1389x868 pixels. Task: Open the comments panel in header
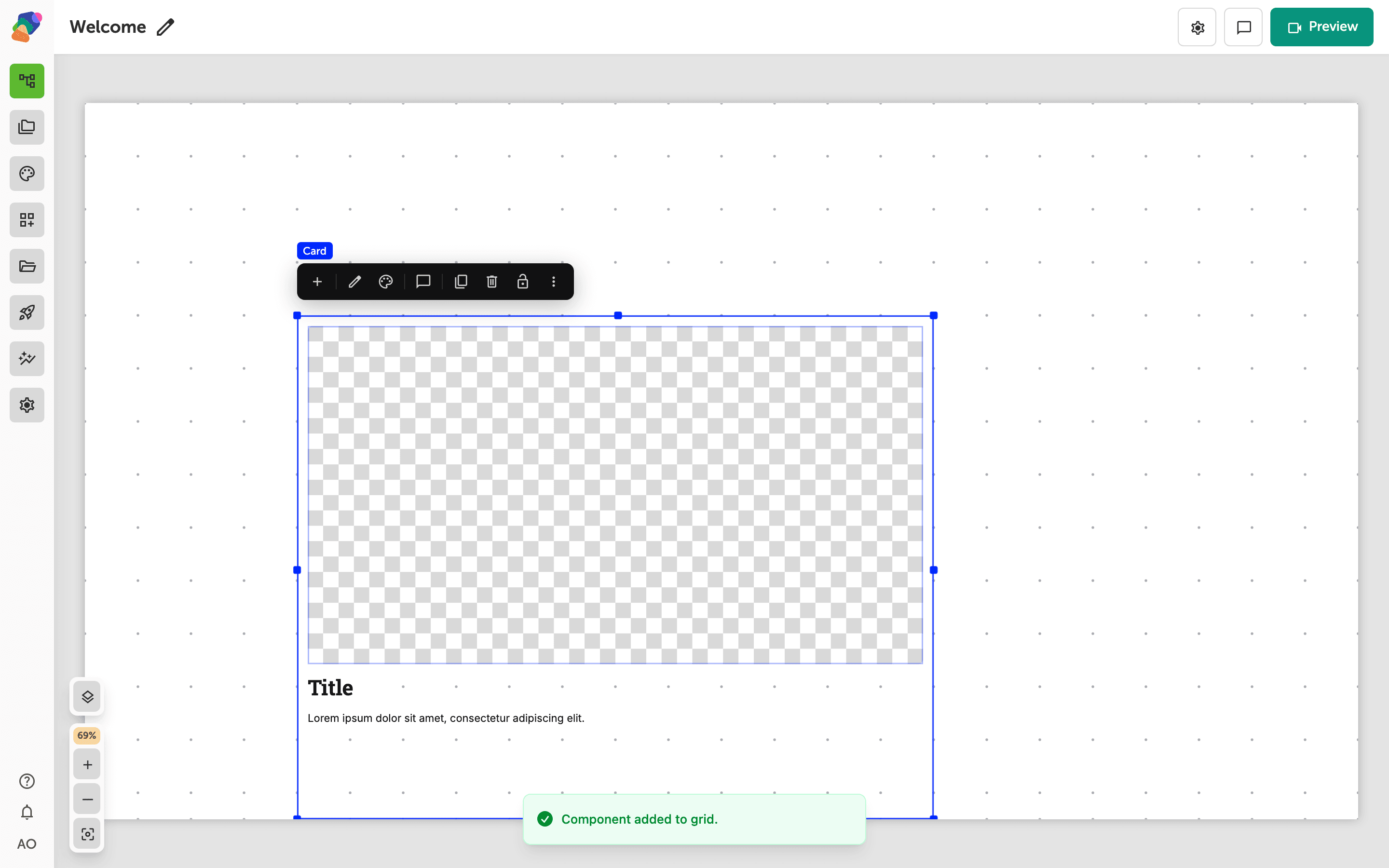pos(1243,27)
